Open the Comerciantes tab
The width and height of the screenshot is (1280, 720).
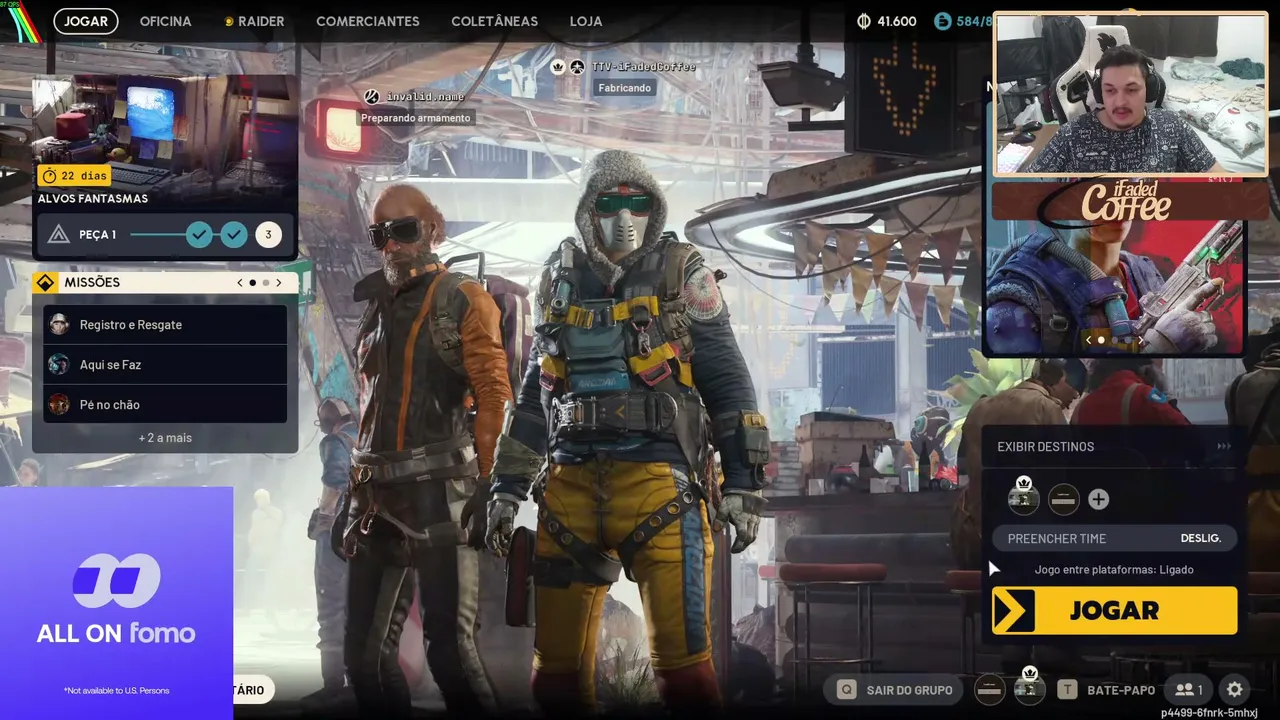point(368,21)
